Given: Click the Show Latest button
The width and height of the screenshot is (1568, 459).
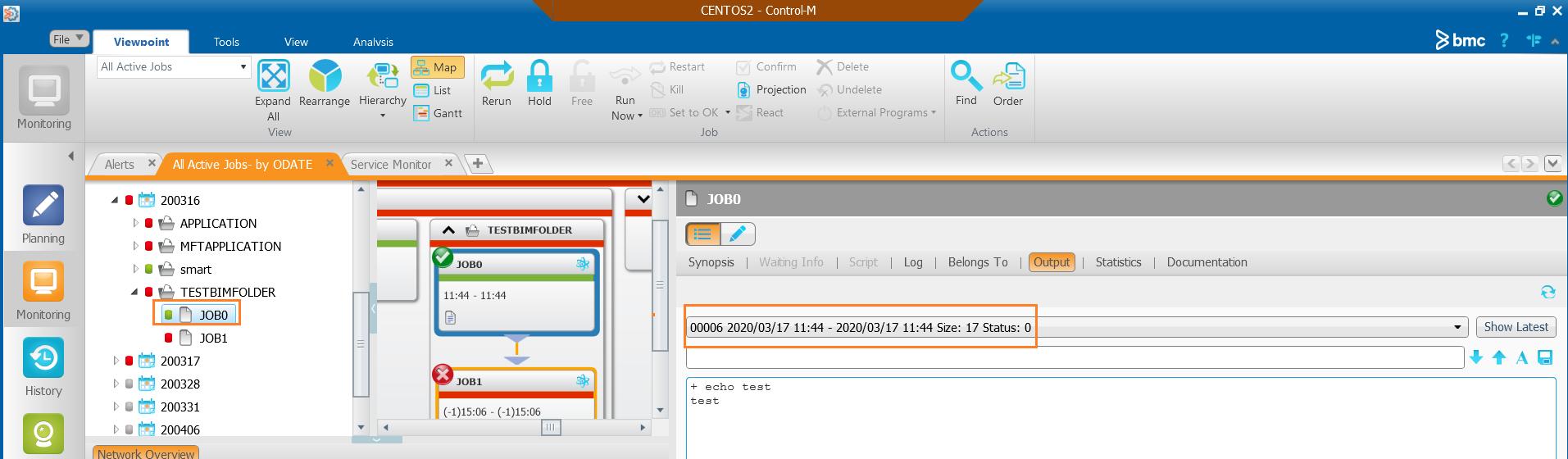Looking at the screenshot, I should (x=1516, y=327).
